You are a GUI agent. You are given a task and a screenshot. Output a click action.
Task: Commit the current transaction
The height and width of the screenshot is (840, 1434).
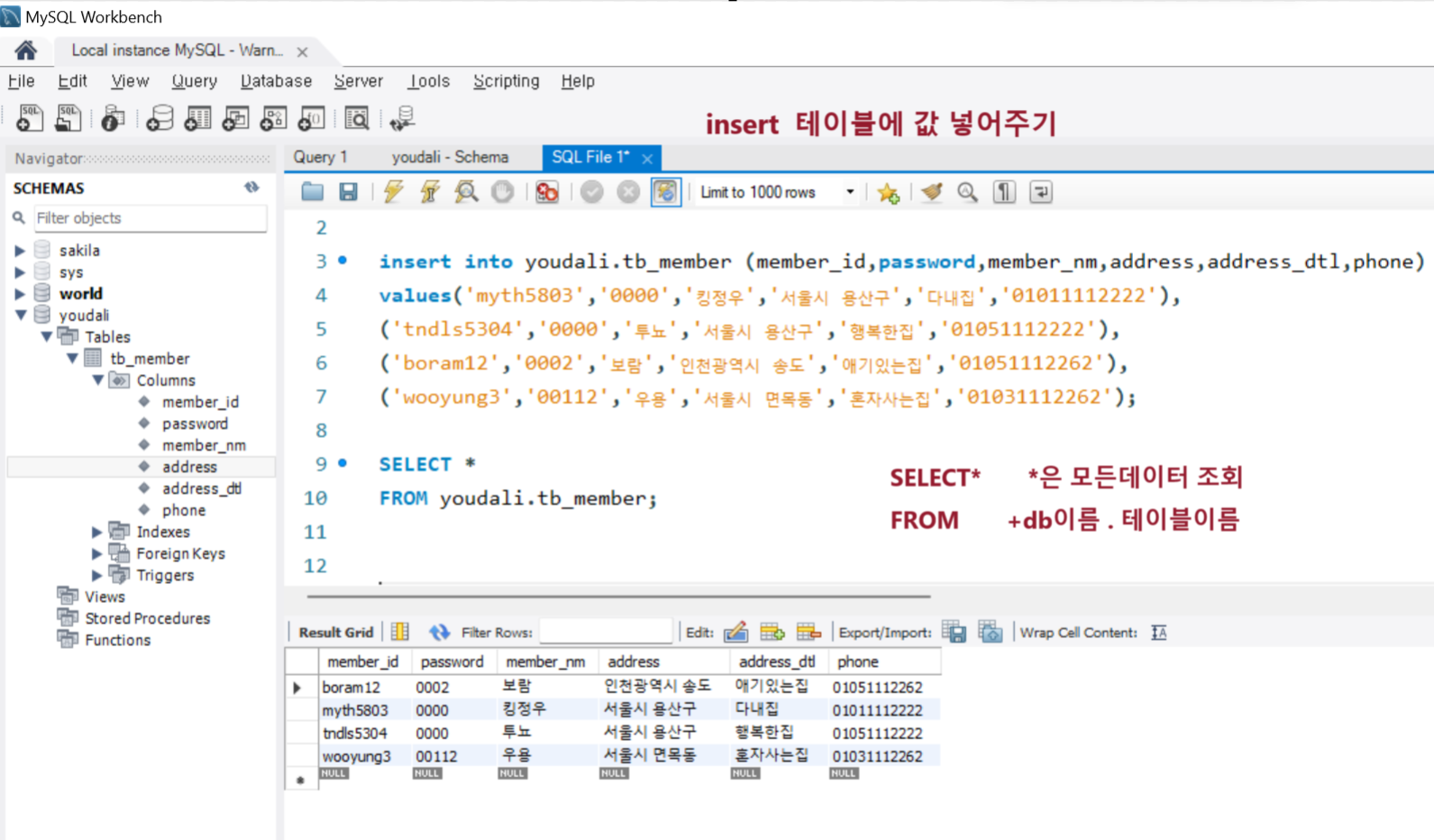click(592, 192)
